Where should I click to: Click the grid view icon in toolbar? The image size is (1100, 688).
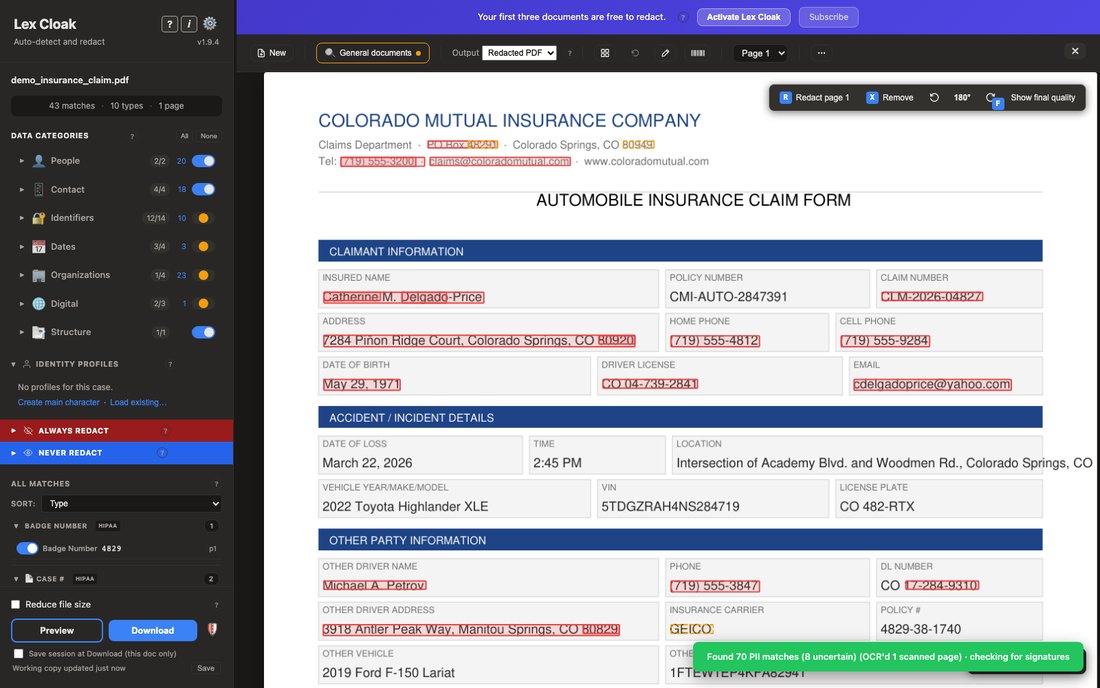tap(605, 53)
